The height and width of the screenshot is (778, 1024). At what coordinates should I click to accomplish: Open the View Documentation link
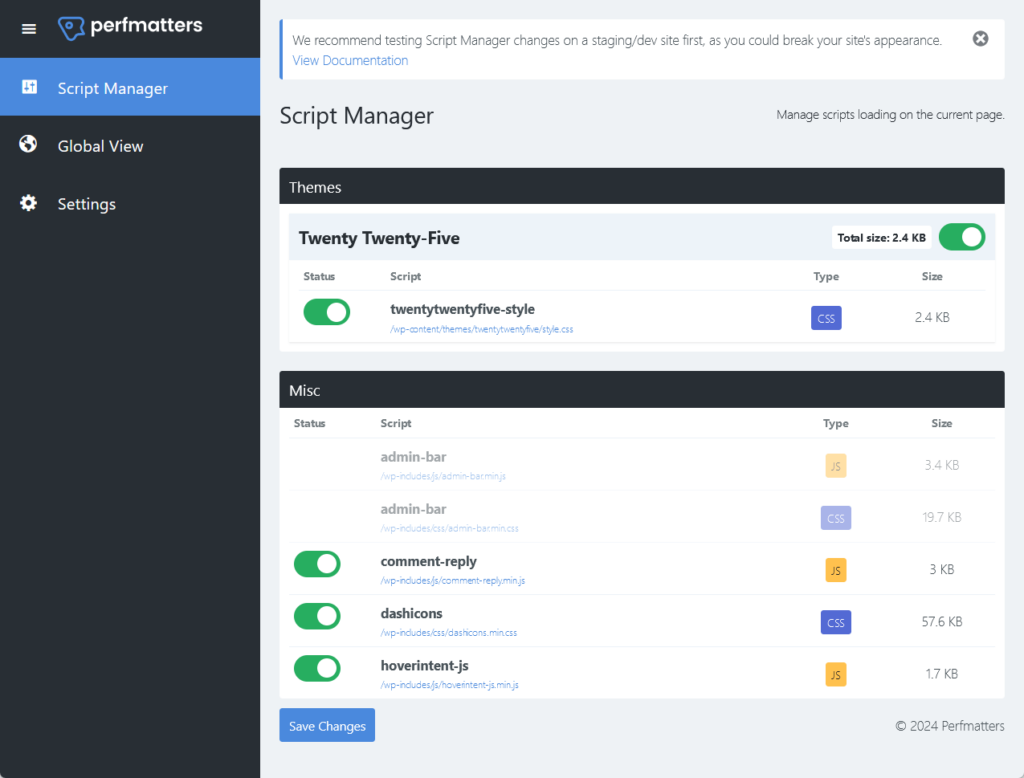point(350,60)
